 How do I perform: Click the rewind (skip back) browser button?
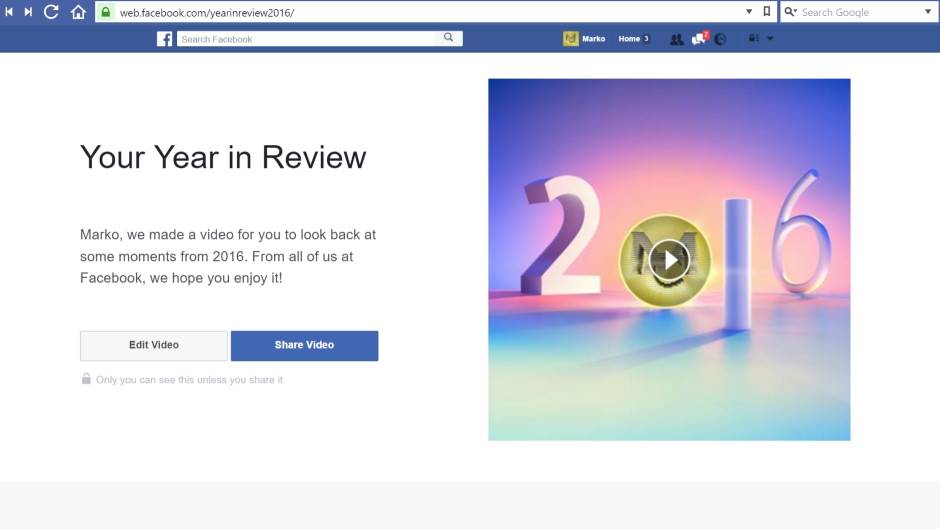click(10, 12)
